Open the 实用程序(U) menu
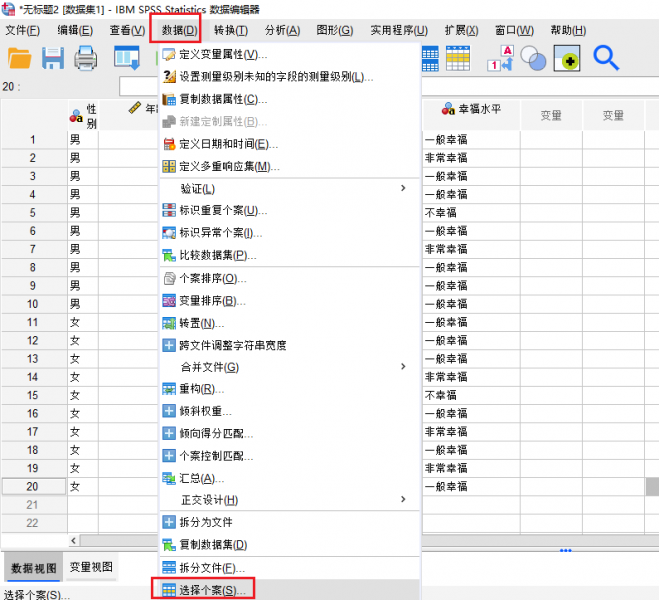This screenshot has width=659, height=600. 399,30
